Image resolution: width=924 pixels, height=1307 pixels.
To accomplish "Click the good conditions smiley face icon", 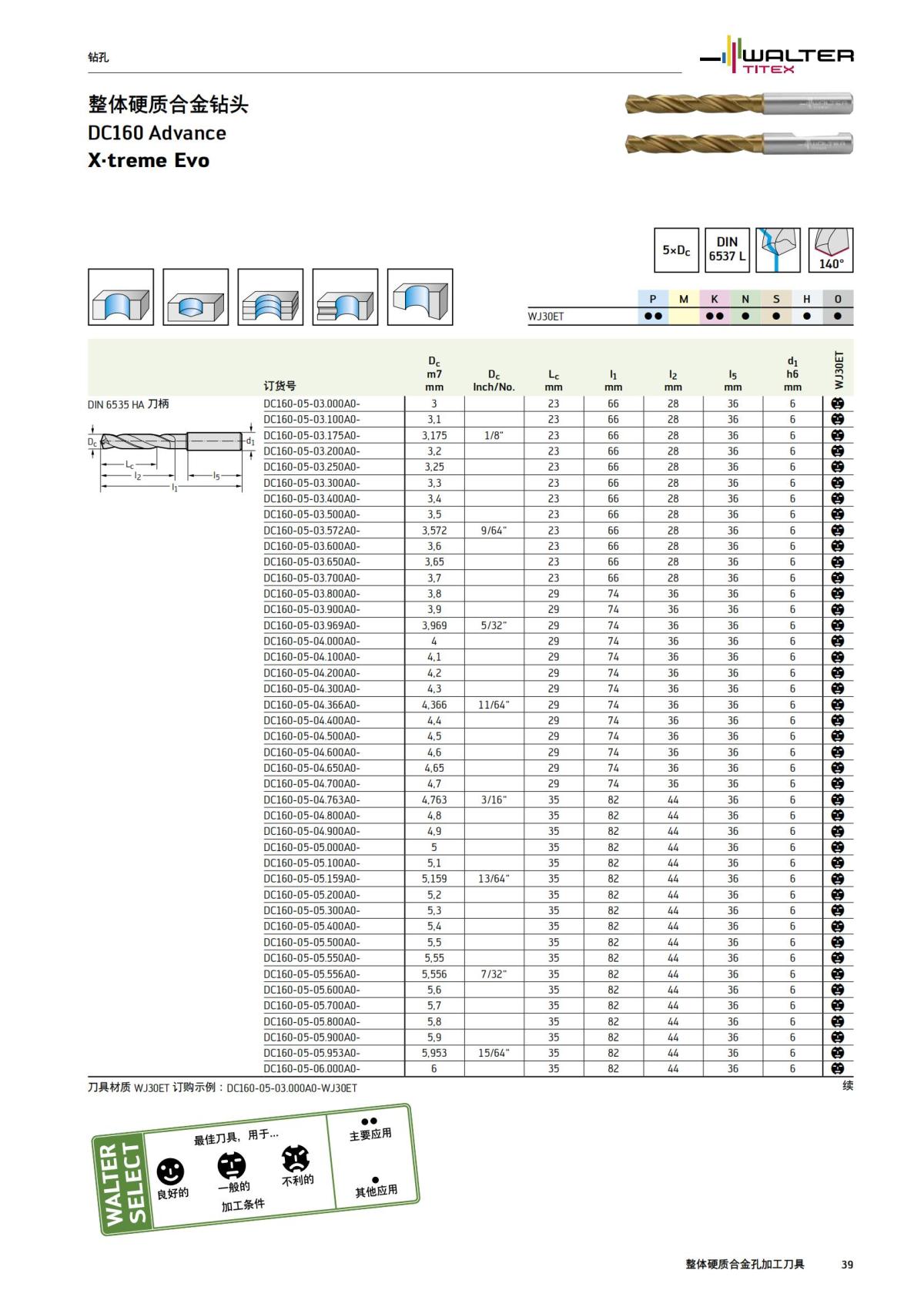I will pos(170,1171).
